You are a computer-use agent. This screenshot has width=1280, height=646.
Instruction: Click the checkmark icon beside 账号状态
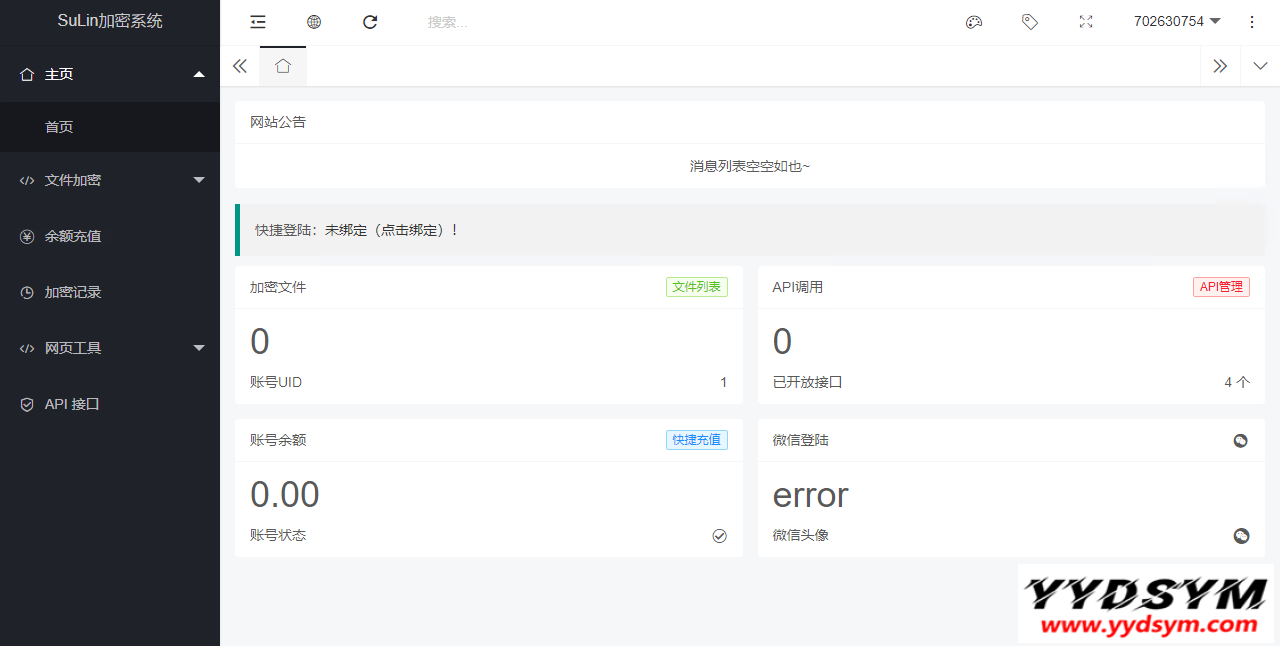coord(719,536)
